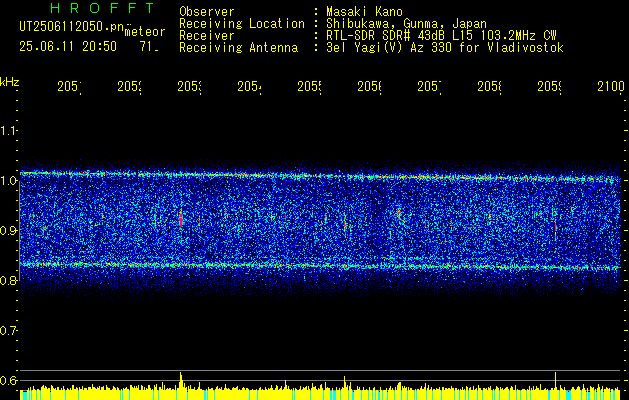Click the 1.0 kHz frequency label

click(8, 180)
